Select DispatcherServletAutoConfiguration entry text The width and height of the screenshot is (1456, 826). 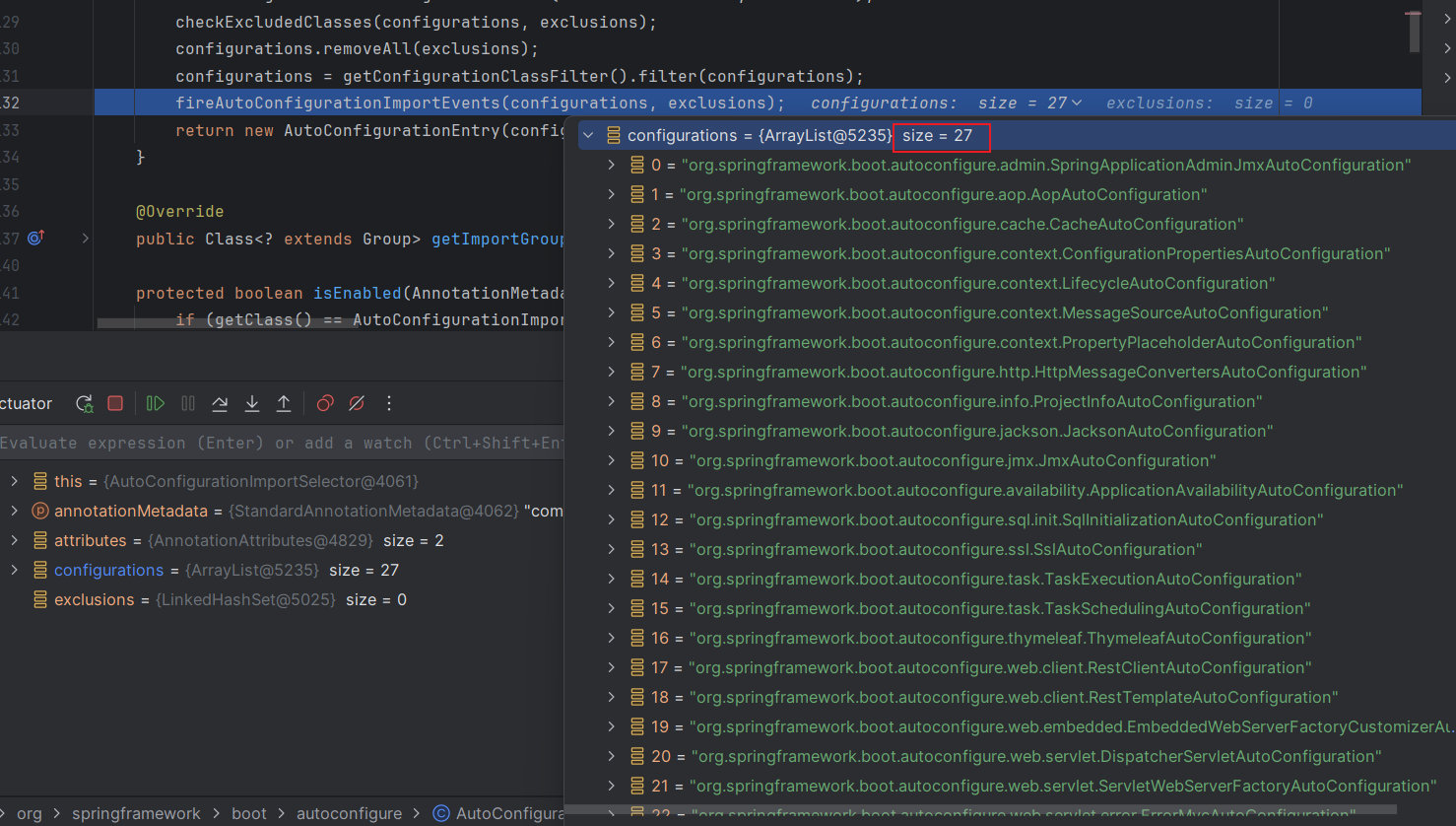1036,756
